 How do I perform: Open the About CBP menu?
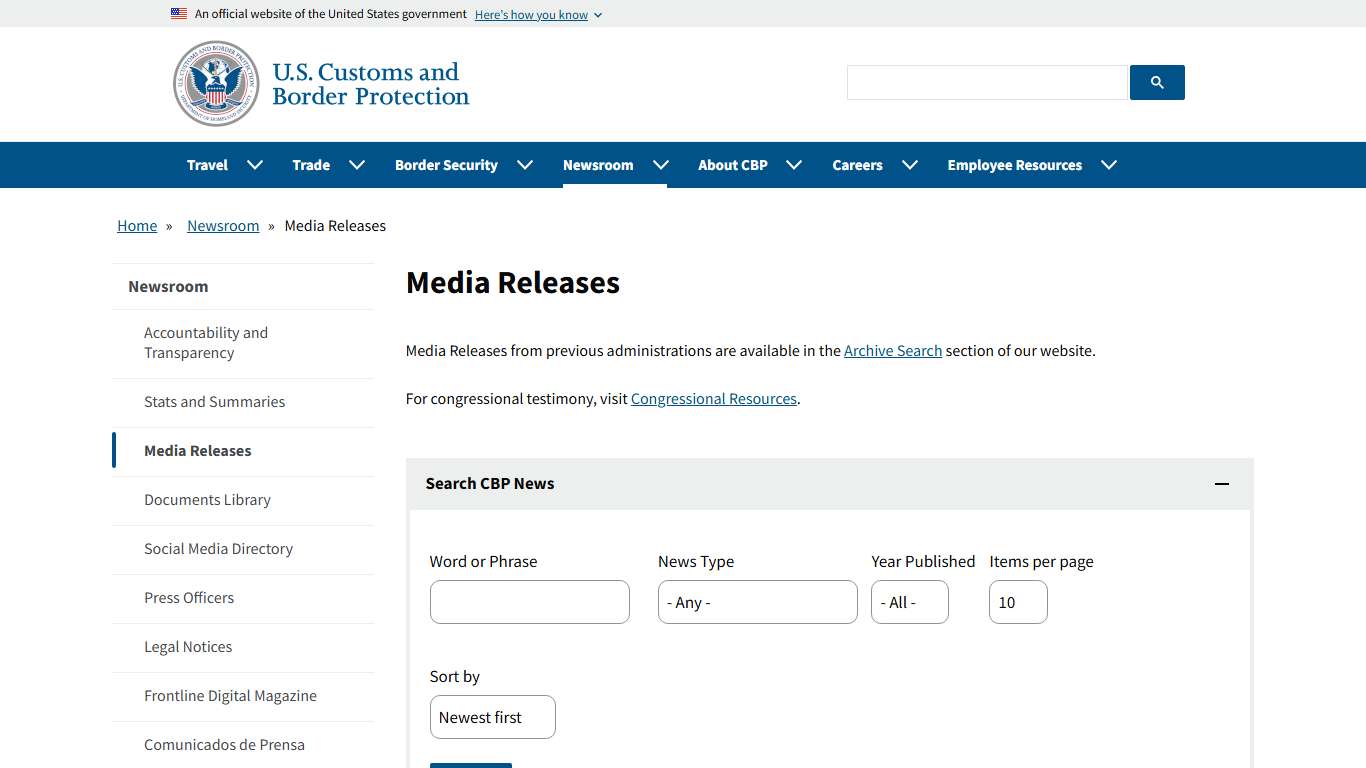tap(733, 164)
